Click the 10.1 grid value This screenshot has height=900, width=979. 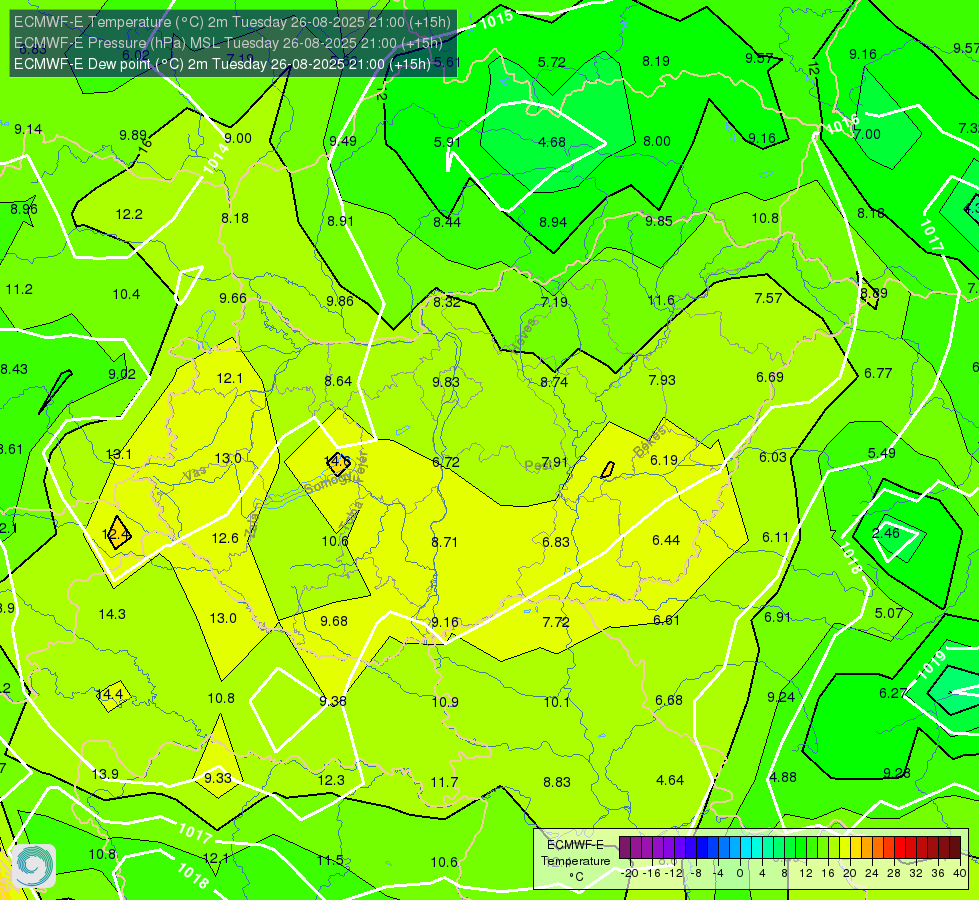[556, 702]
